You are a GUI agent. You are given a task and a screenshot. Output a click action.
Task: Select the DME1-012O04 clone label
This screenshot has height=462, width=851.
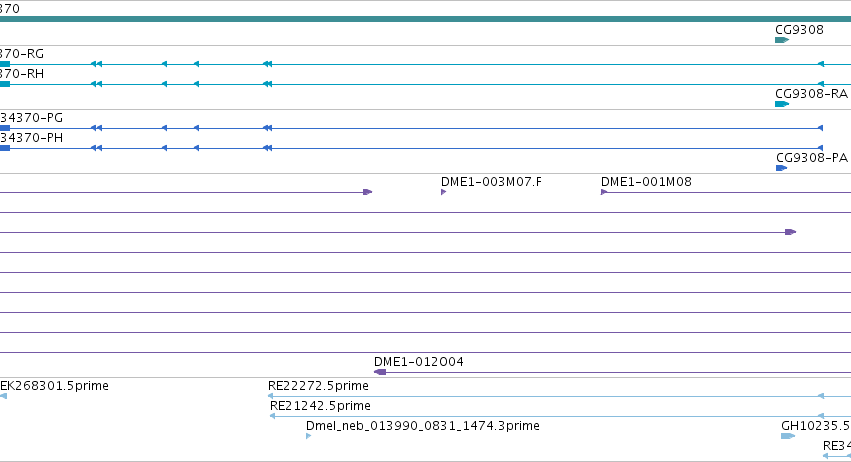point(418,362)
